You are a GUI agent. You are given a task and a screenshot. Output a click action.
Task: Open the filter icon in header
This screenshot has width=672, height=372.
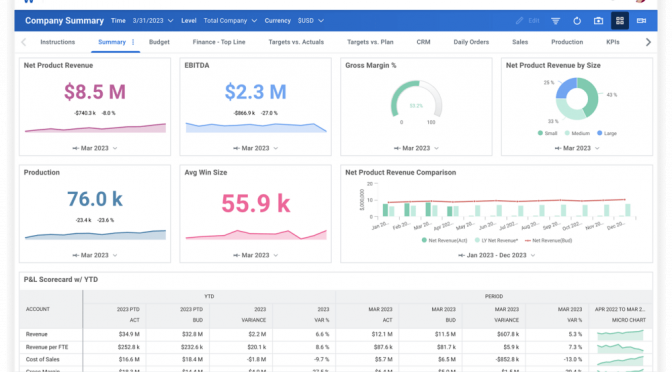(x=555, y=21)
